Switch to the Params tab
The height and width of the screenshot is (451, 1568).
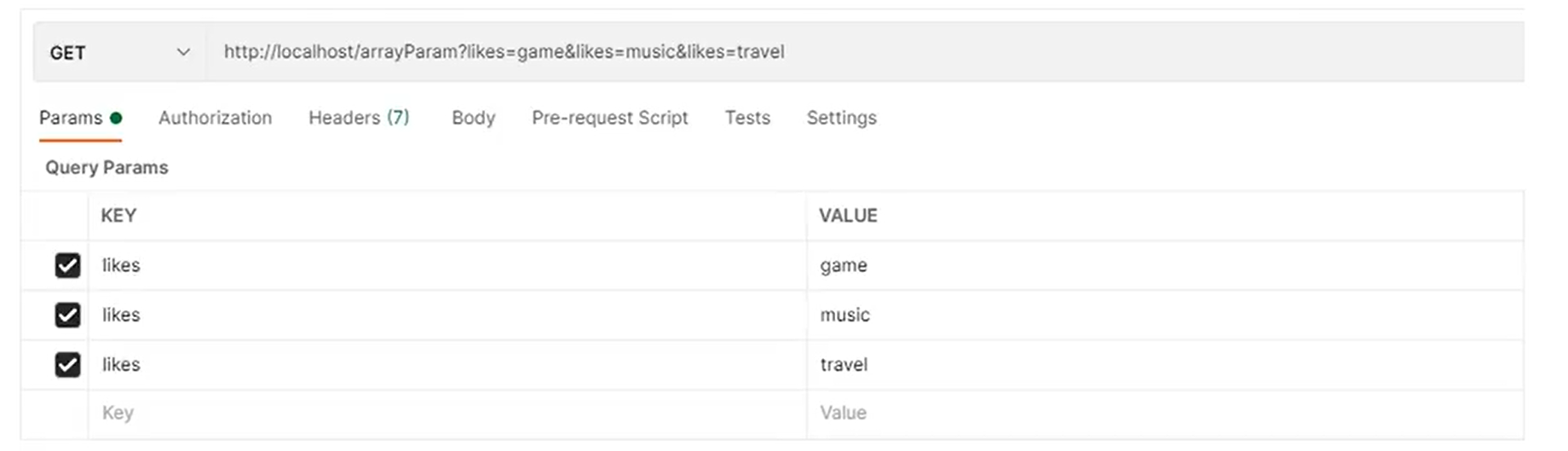[x=72, y=118]
